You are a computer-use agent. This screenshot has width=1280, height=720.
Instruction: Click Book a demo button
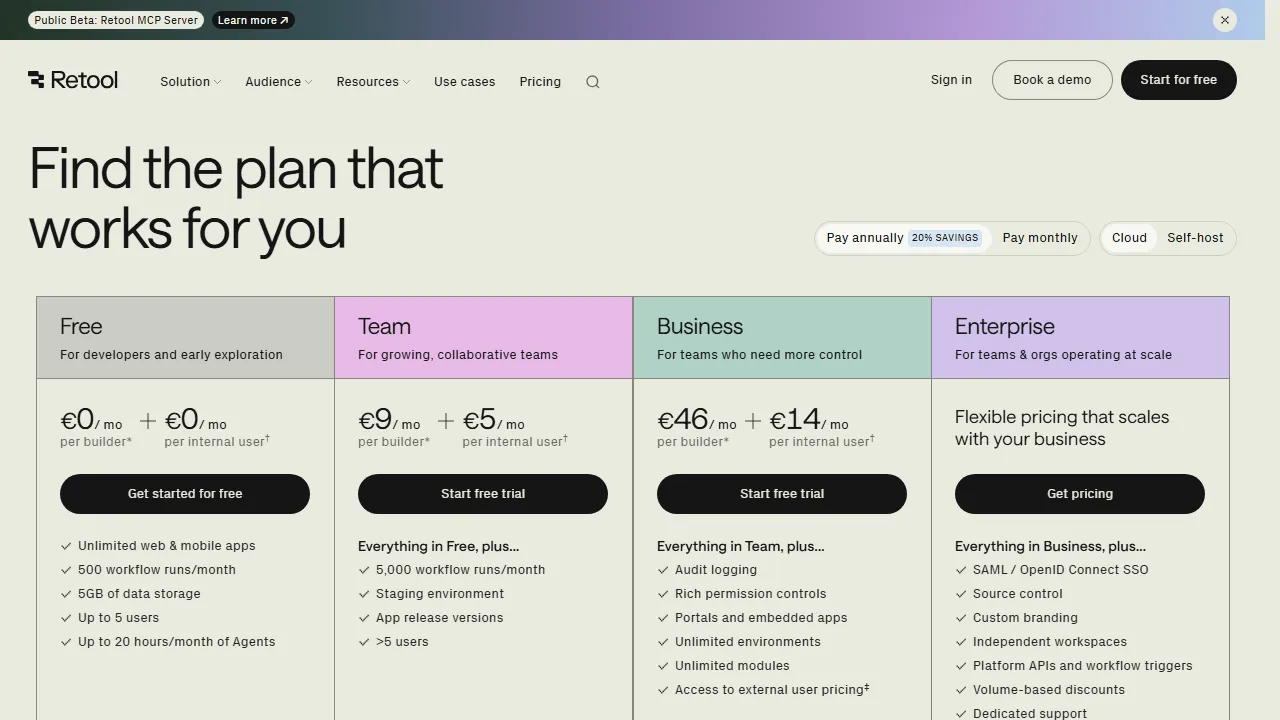click(1052, 80)
